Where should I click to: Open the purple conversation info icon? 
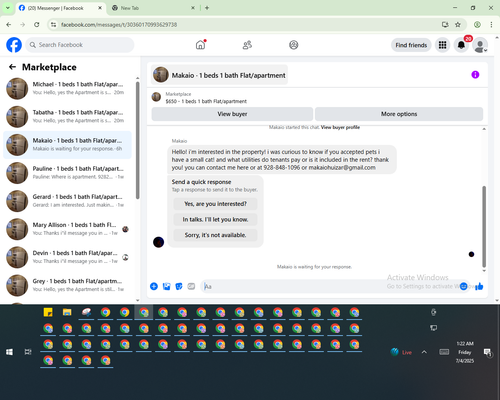tap(475, 75)
